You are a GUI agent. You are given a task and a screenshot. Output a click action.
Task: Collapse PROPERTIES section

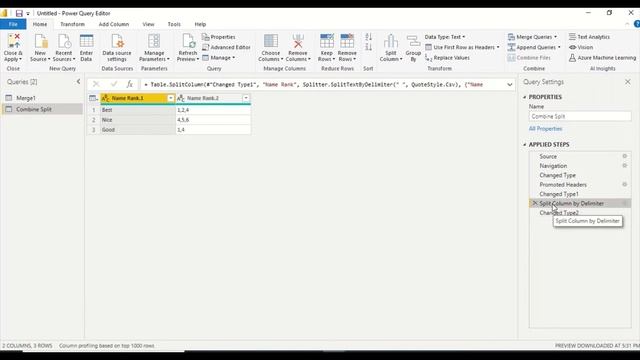[525, 97]
